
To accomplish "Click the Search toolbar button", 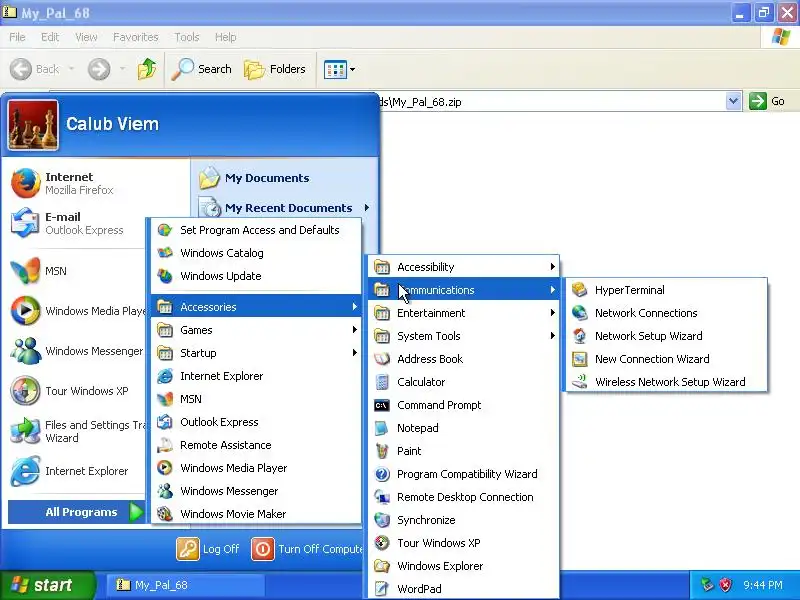I will (202, 69).
